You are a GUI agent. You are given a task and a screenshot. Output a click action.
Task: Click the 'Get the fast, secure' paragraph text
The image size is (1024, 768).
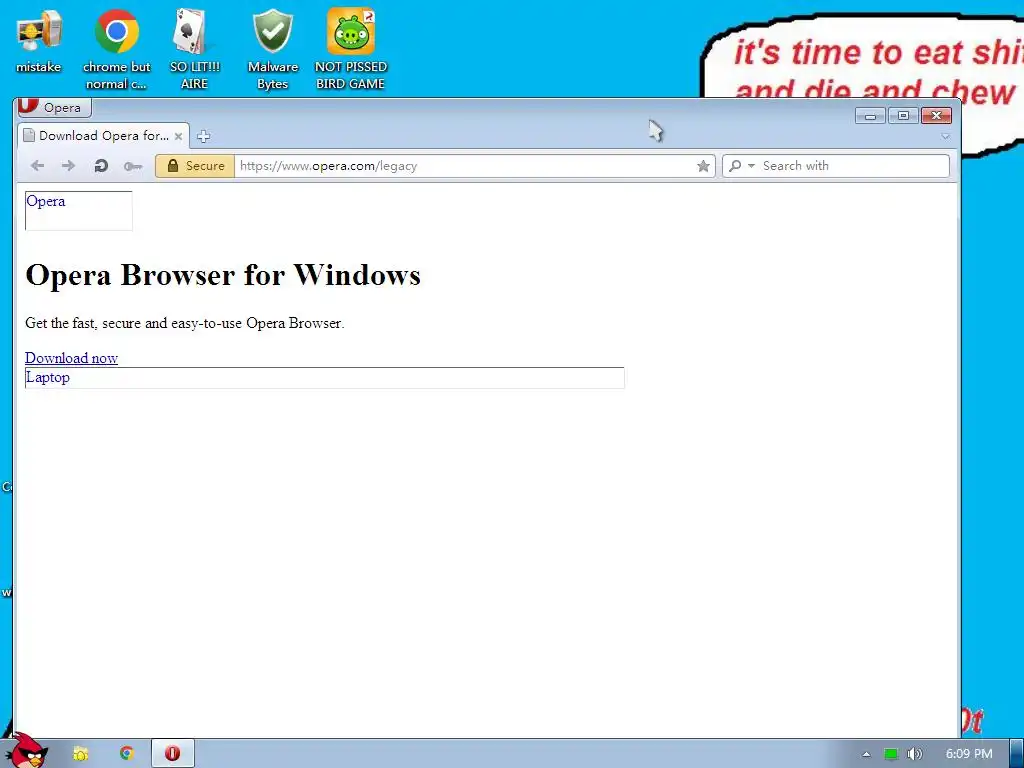pyautogui.click(x=185, y=323)
